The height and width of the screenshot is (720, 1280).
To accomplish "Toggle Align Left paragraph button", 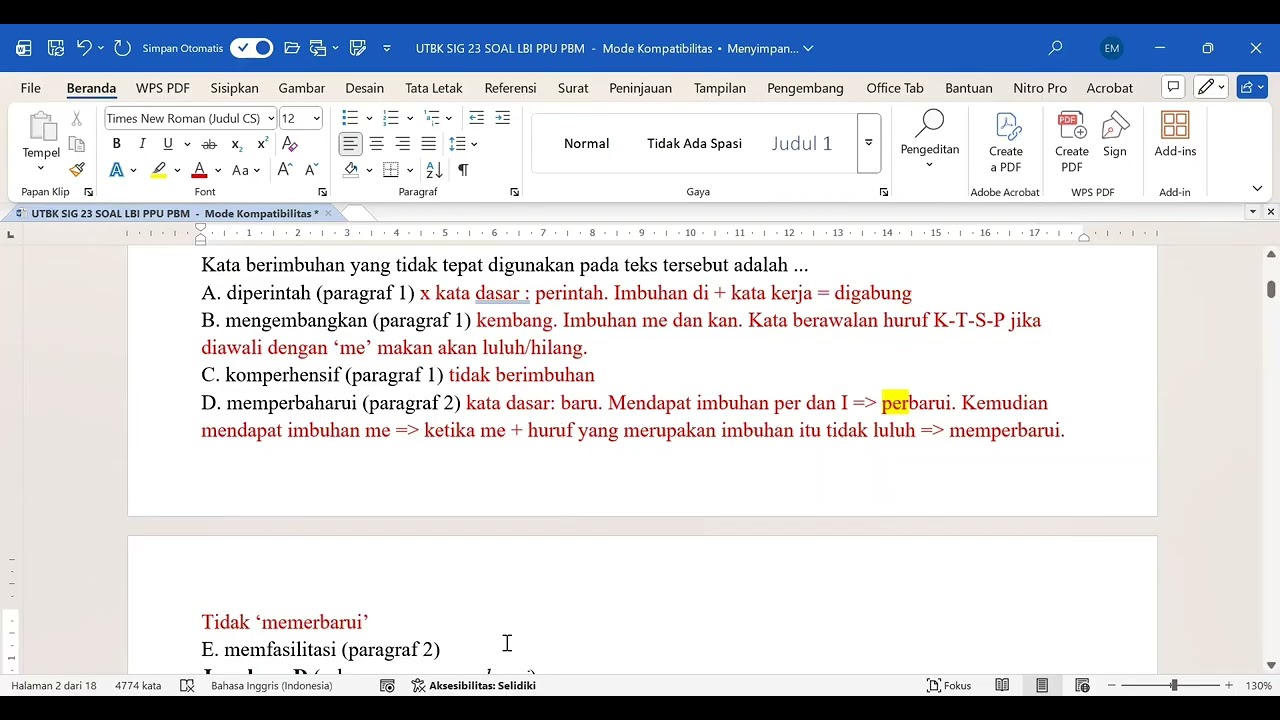I will 350,144.
